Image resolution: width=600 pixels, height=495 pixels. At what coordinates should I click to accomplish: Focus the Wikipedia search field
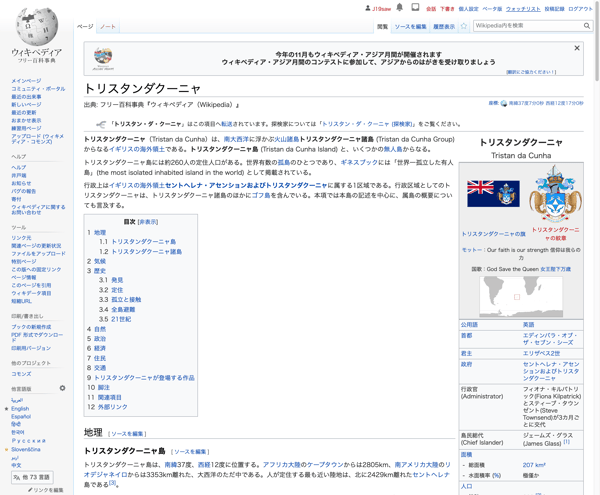point(528,26)
